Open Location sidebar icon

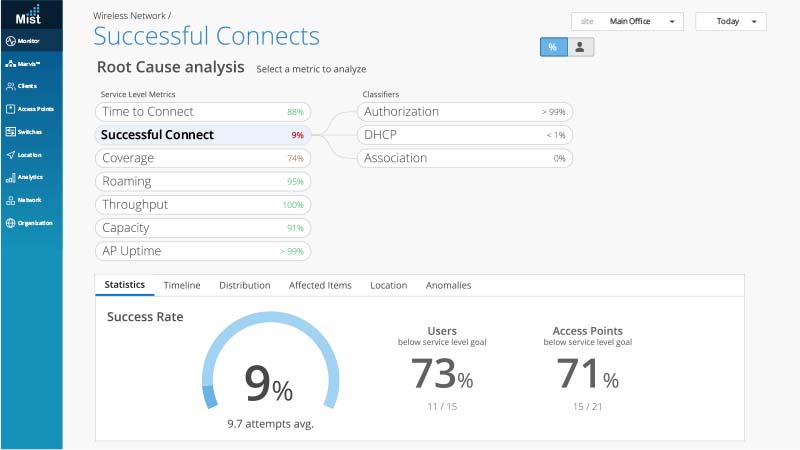(x=11, y=155)
